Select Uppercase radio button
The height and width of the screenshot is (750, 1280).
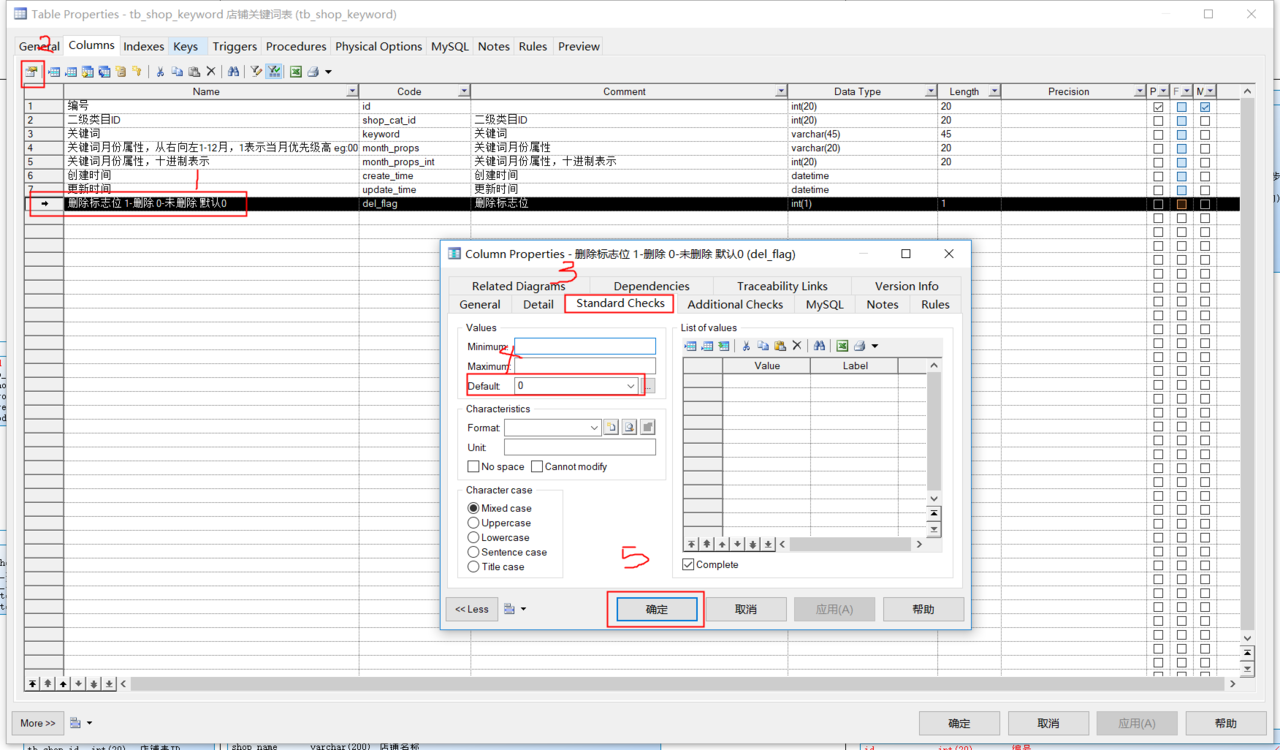point(474,523)
